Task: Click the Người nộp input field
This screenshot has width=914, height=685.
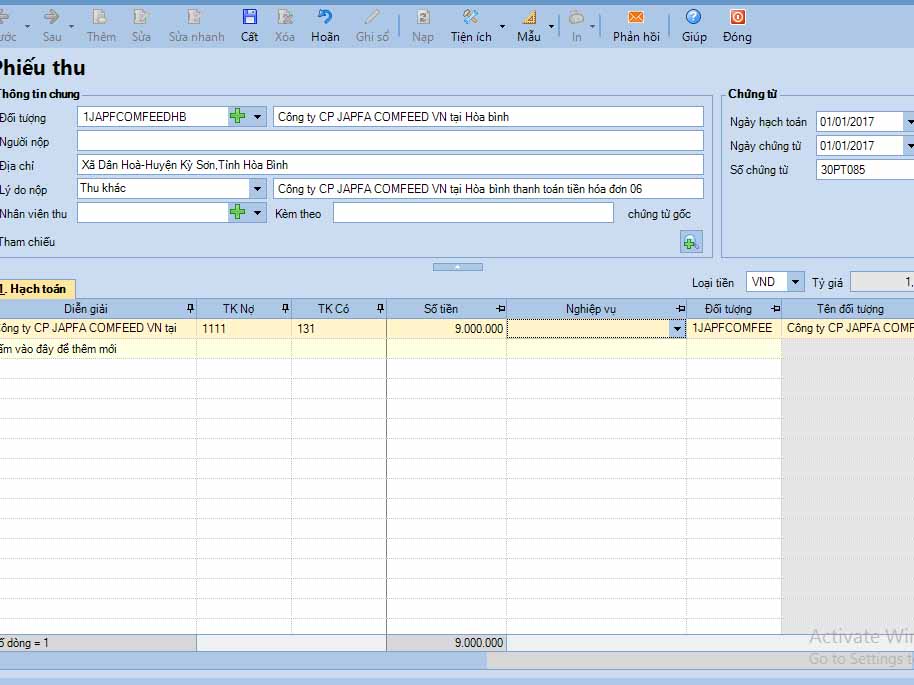Action: coord(390,141)
